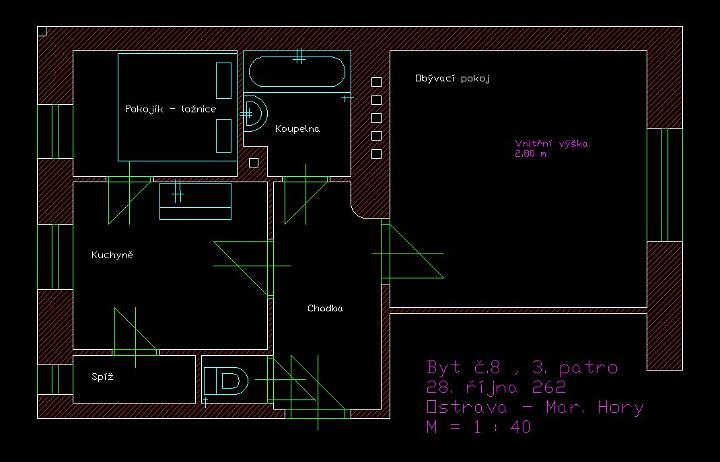Select the small square beside the washbasin wall
720x462 pixels.
click(x=254, y=163)
